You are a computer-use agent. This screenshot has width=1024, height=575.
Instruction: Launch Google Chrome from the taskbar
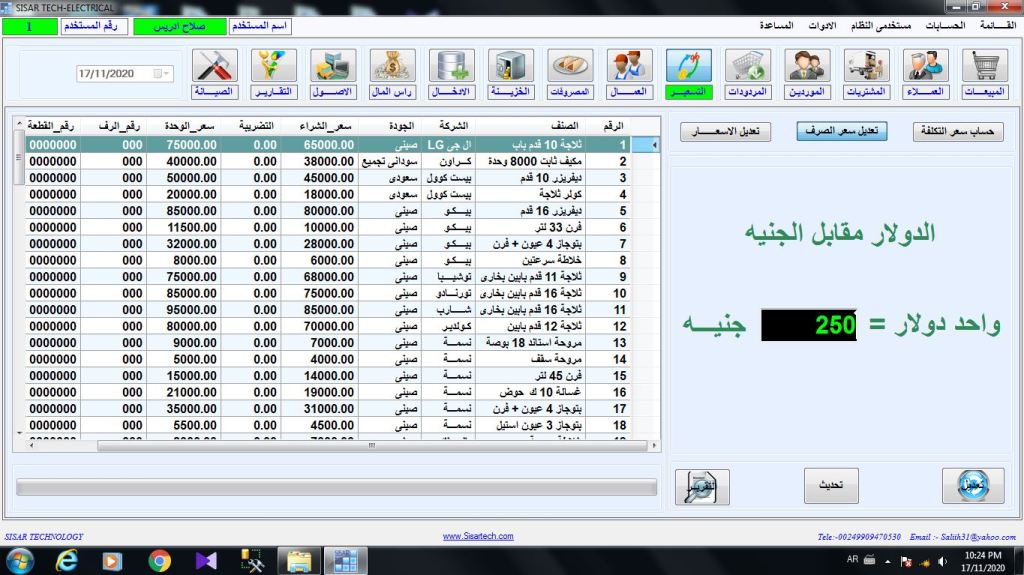click(x=159, y=560)
